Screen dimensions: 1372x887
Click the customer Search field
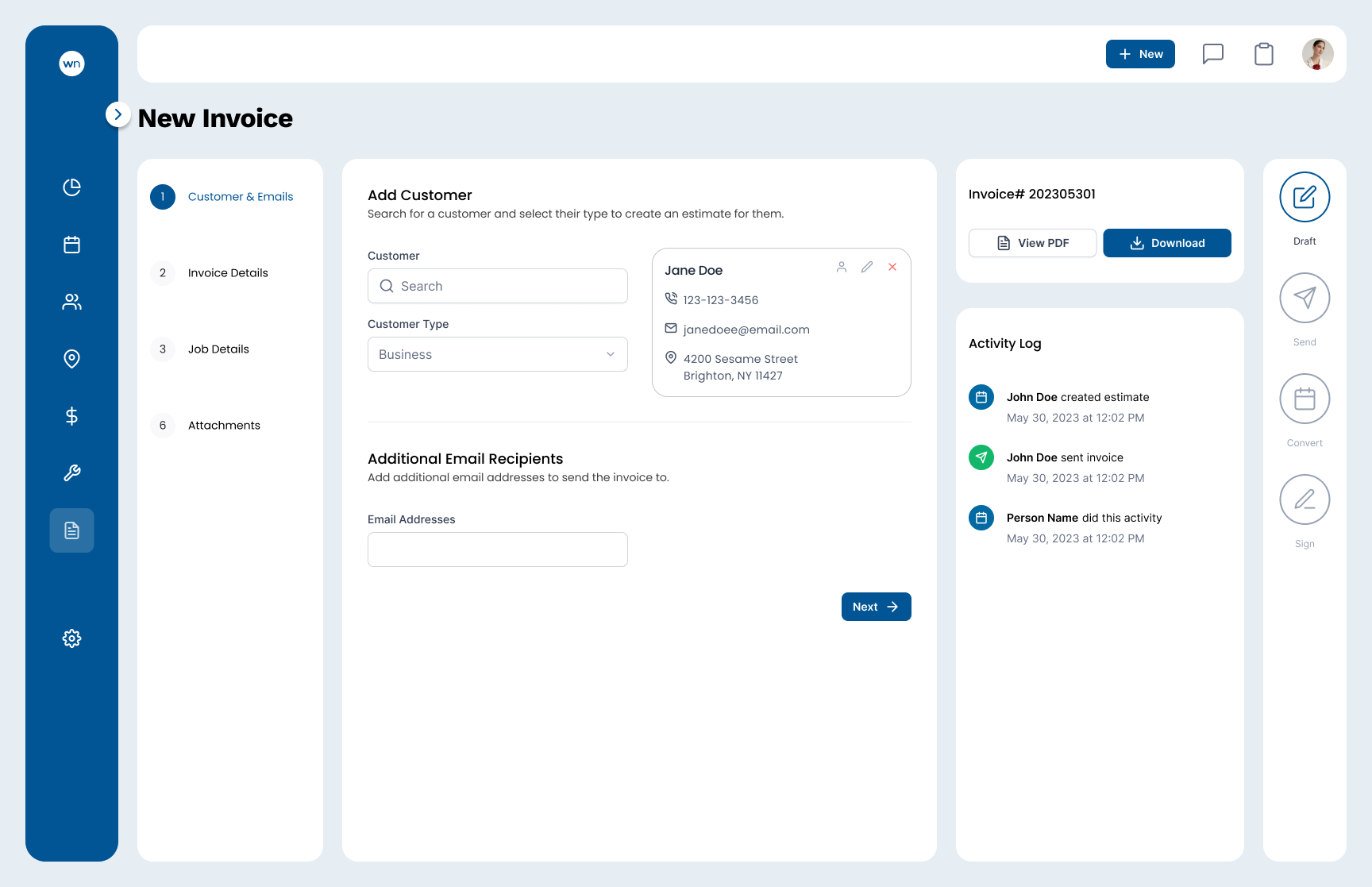coord(498,286)
